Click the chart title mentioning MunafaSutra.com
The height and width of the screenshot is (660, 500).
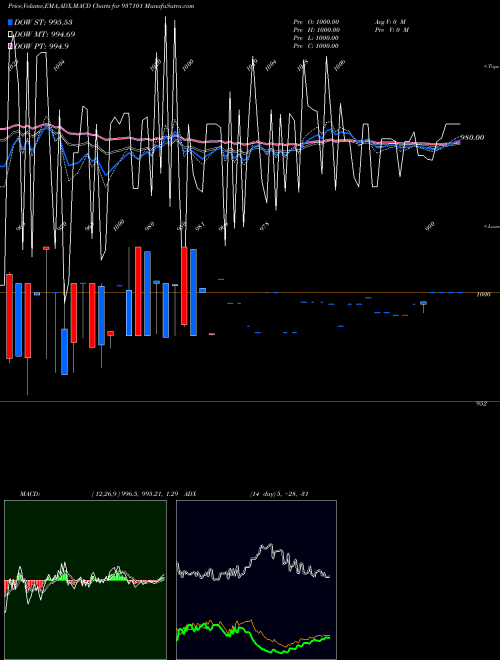coord(101,6)
